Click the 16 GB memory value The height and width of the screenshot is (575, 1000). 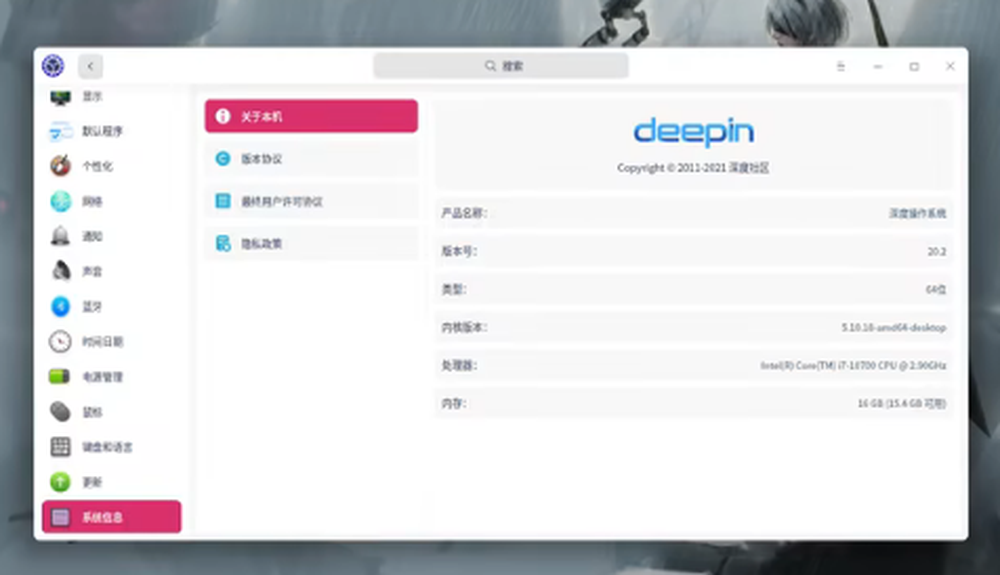[902, 404]
